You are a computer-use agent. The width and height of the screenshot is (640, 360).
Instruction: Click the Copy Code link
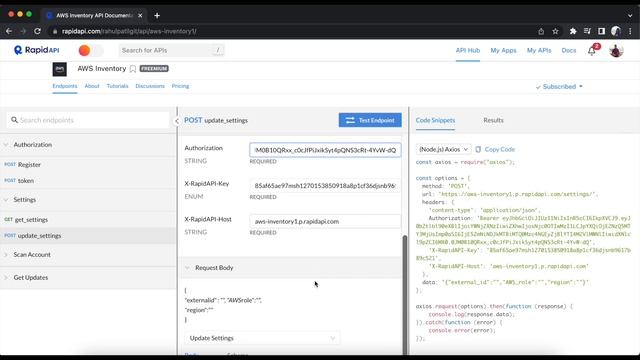point(500,149)
